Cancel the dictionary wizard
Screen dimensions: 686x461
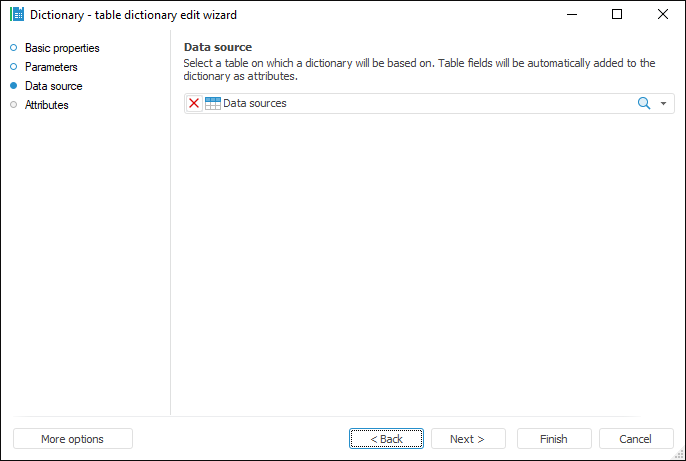coord(635,439)
